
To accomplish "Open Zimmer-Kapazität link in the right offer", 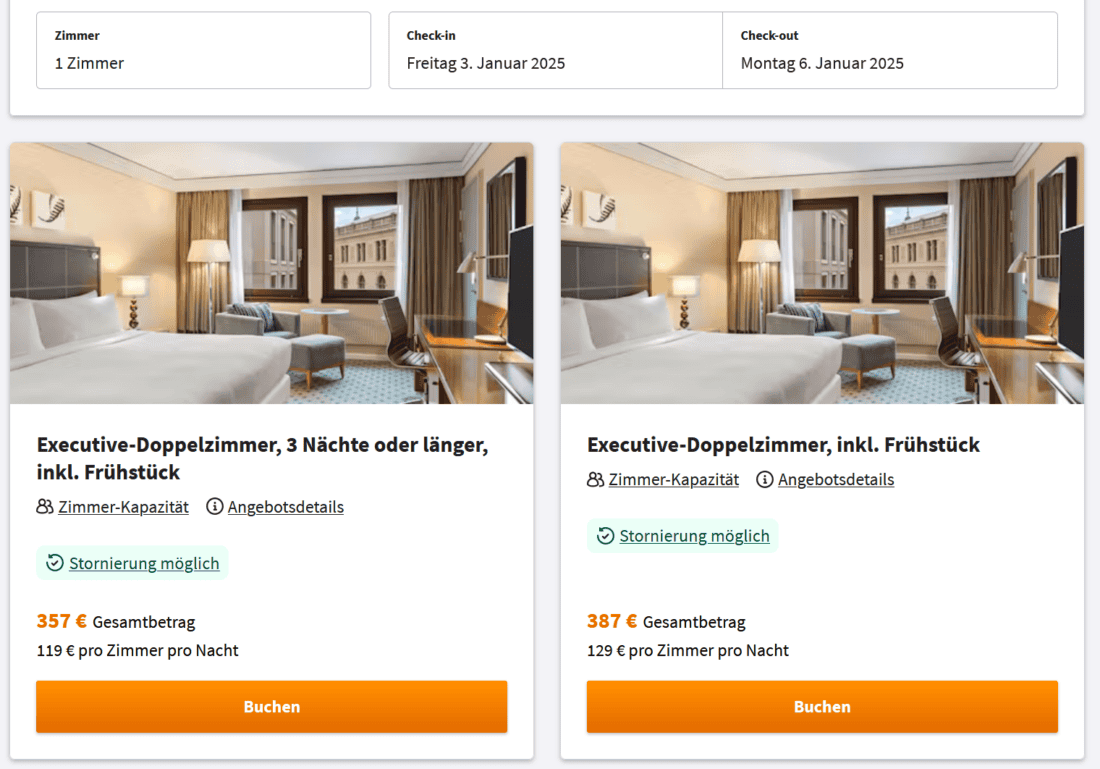I will 674,480.
